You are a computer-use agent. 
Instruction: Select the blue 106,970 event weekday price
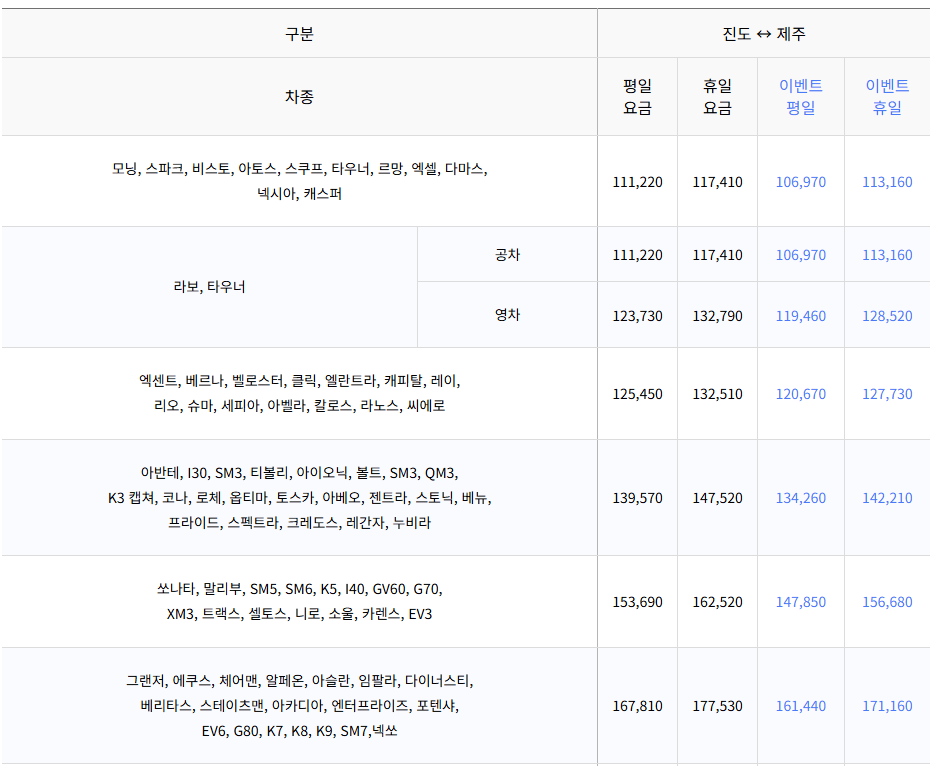[800, 181]
